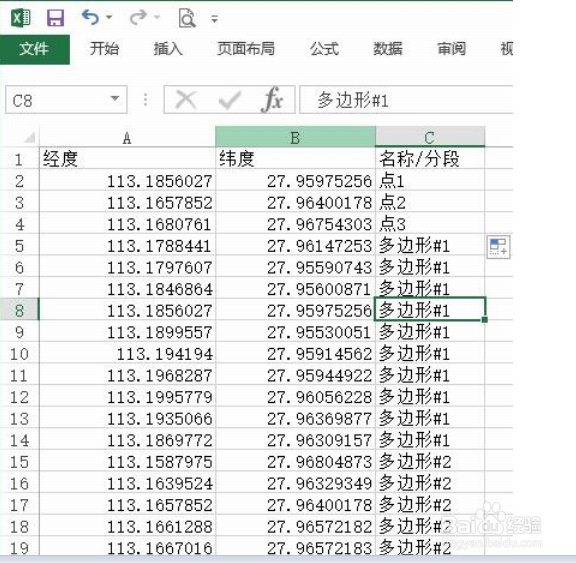Open Insert Function fx dialog

(273, 100)
